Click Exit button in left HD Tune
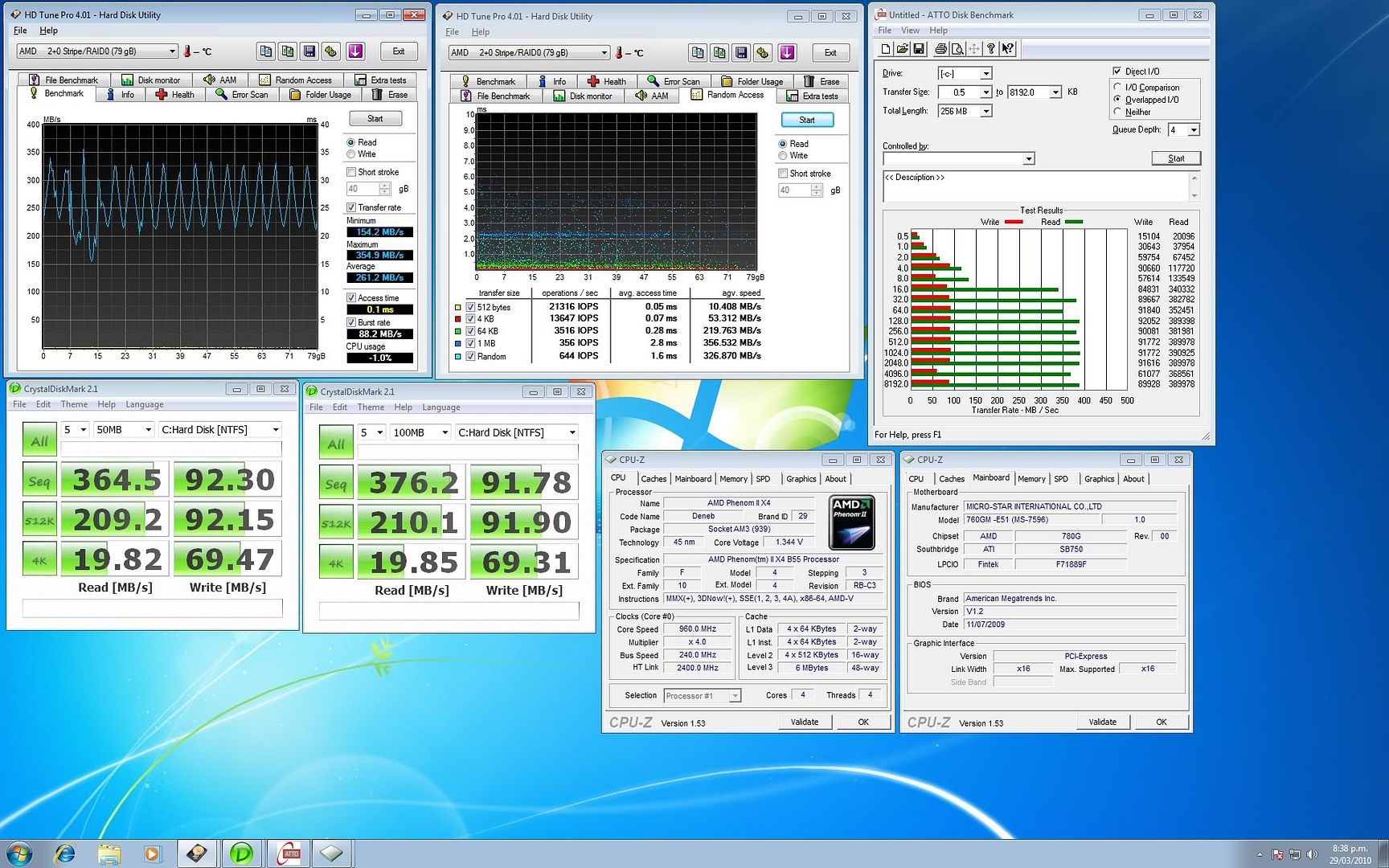1389x868 pixels. click(399, 51)
